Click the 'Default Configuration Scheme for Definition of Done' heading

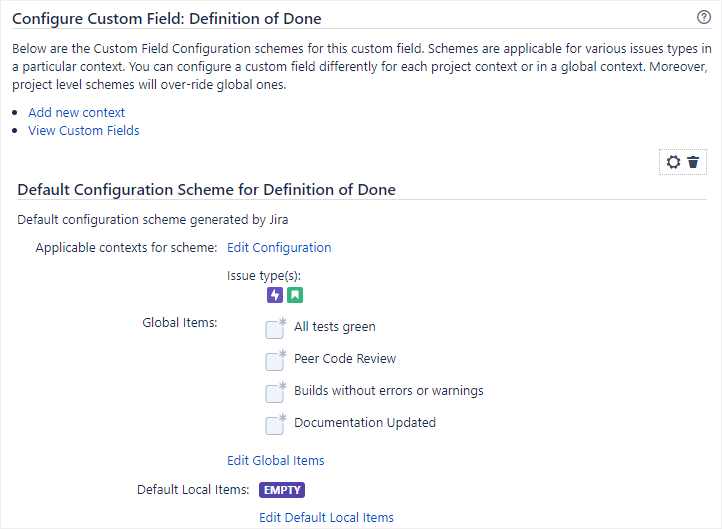coord(207,189)
